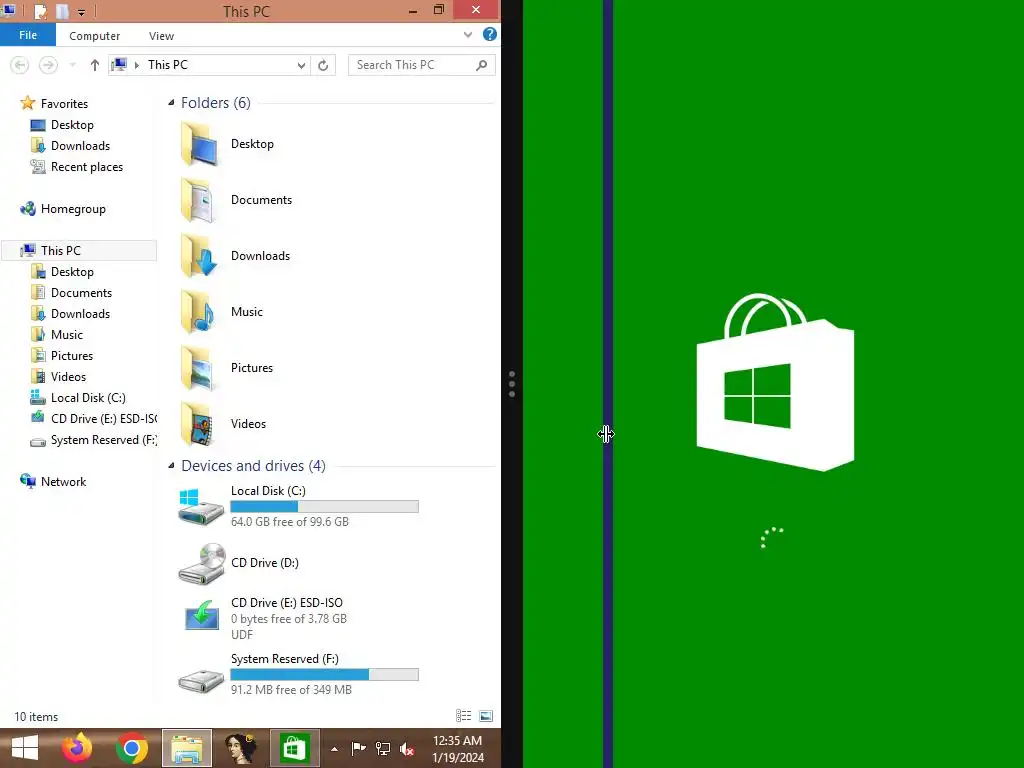Open the Music folder icon in main pane
This screenshot has height=768, width=1024.
pyautogui.click(x=199, y=312)
